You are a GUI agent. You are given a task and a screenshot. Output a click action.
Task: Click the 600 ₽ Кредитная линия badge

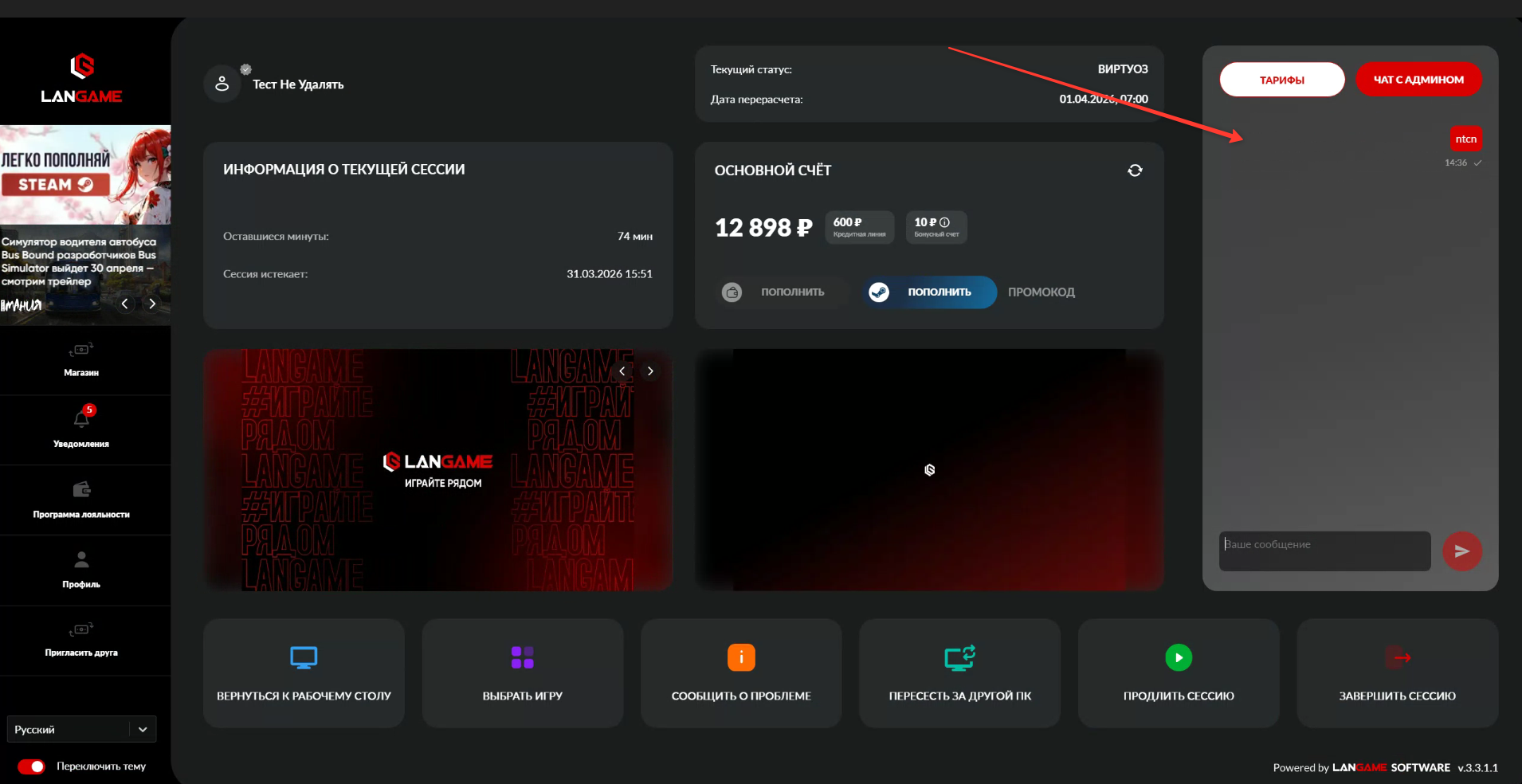tap(860, 227)
